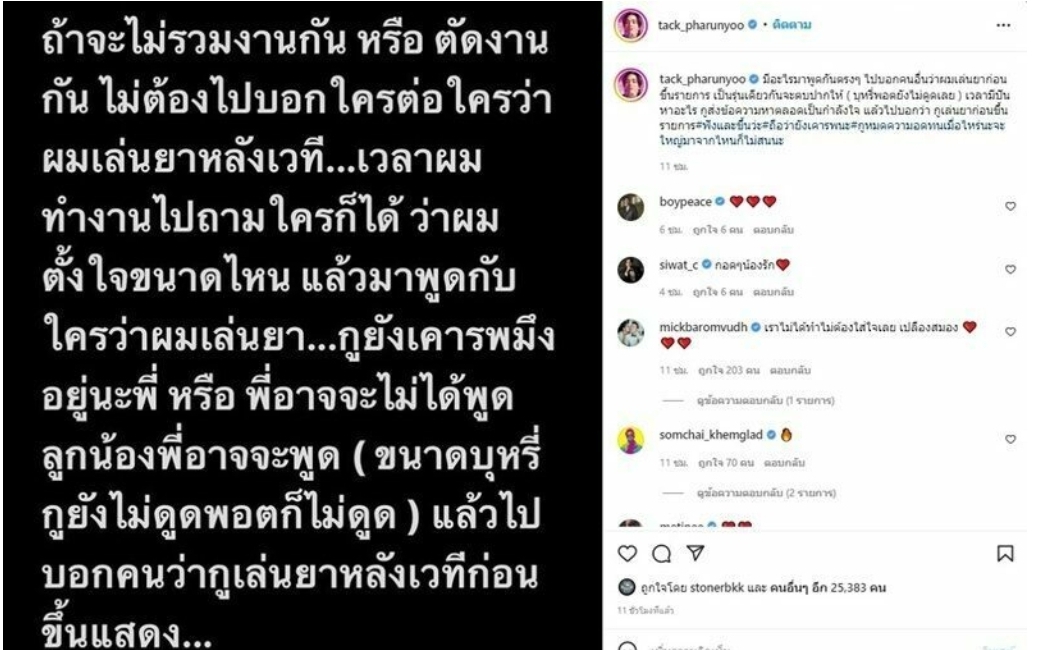Viewport: 1052px width, 650px height.
Task: Like somchai_khemglad's comment heart
Action: tap(1010, 439)
